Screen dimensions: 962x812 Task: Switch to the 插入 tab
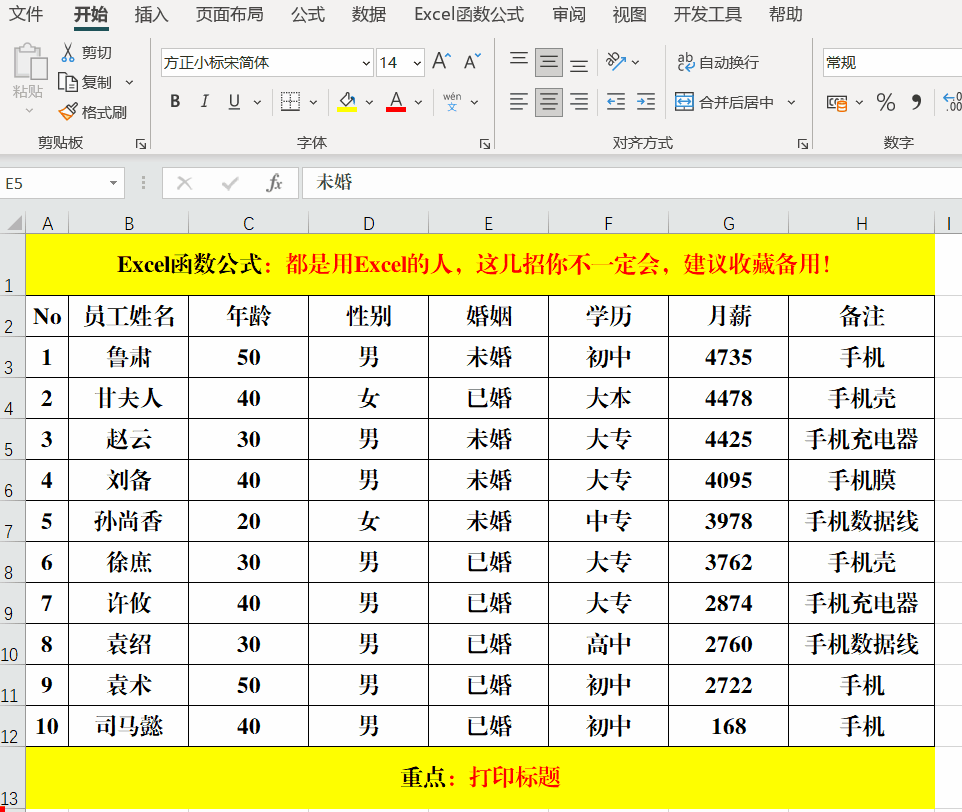[152, 14]
